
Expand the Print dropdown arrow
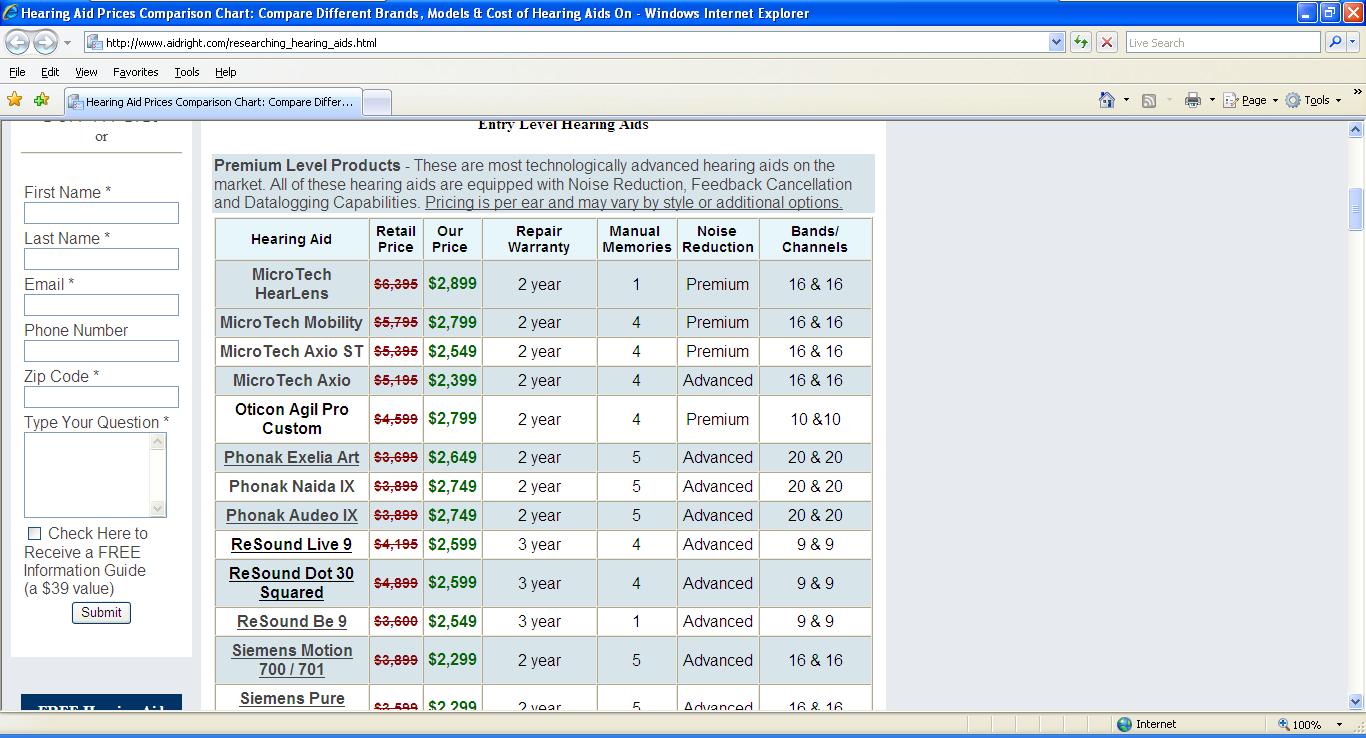[1212, 100]
